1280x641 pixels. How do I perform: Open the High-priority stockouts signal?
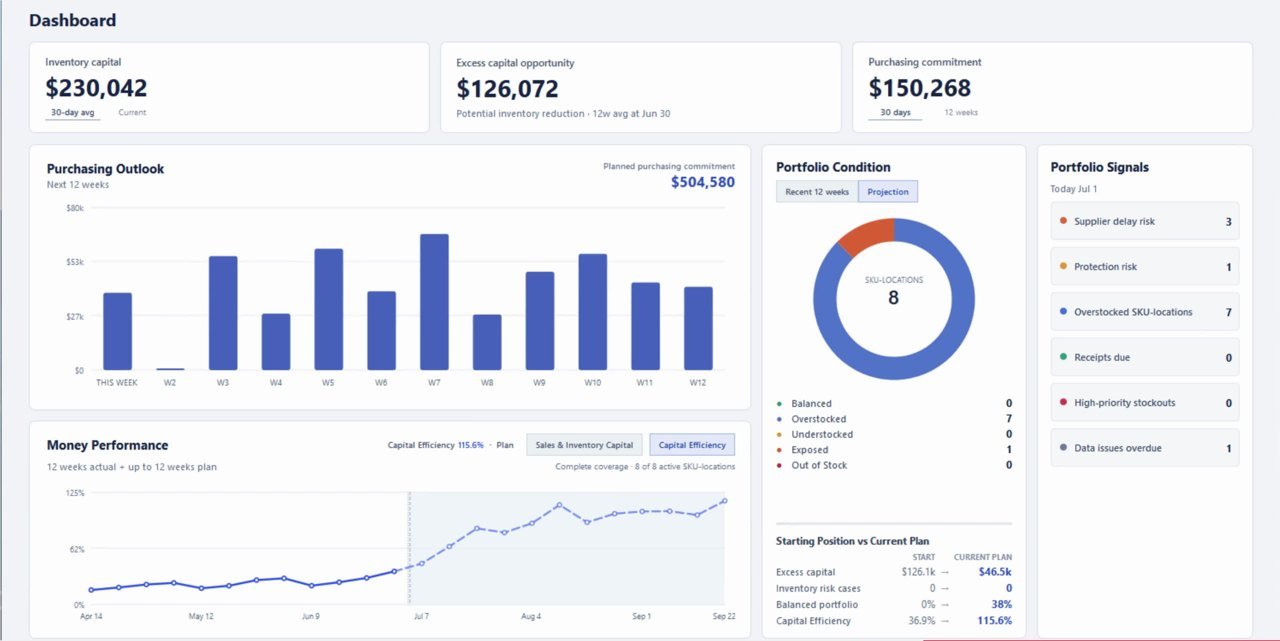tap(1145, 403)
